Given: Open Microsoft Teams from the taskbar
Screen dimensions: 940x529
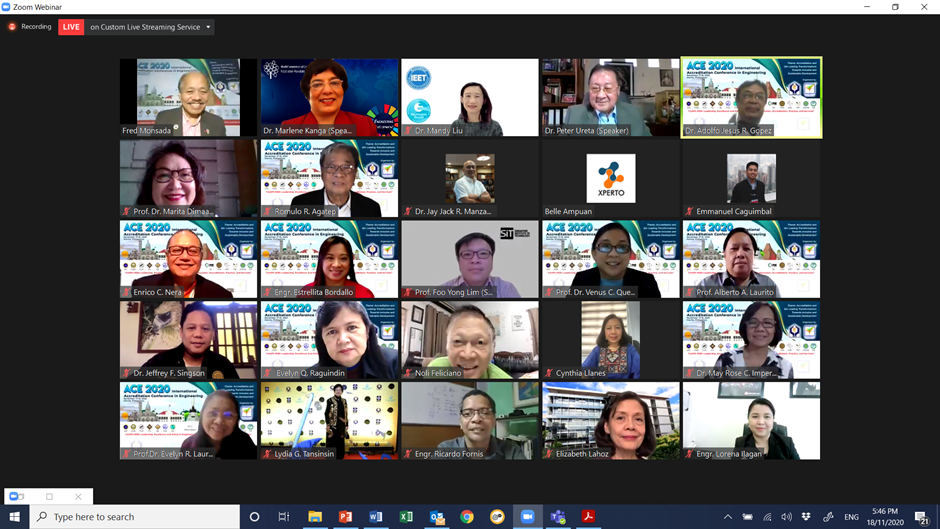Looking at the screenshot, I should coord(558,517).
